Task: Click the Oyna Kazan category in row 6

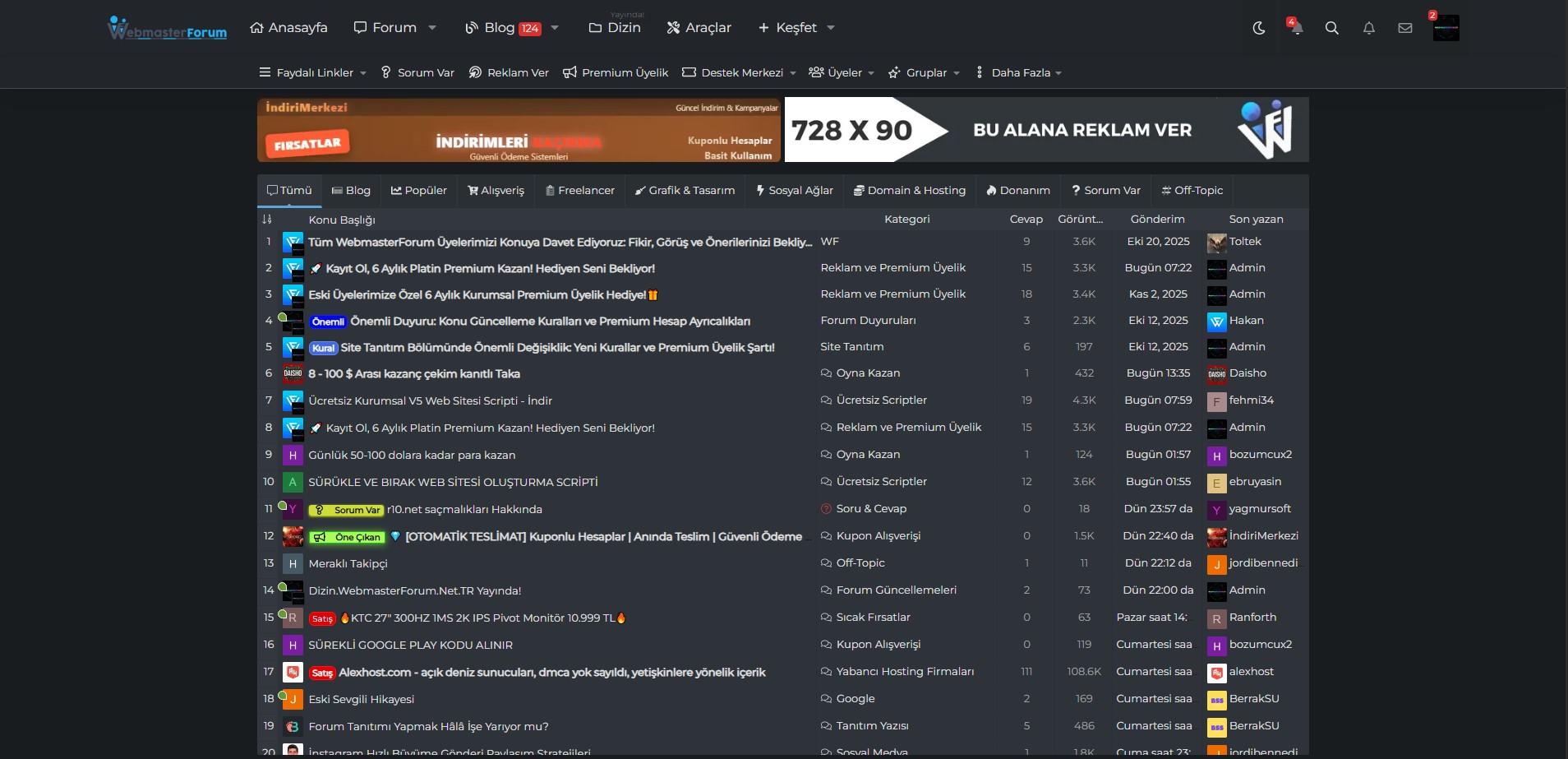Action: (868, 373)
